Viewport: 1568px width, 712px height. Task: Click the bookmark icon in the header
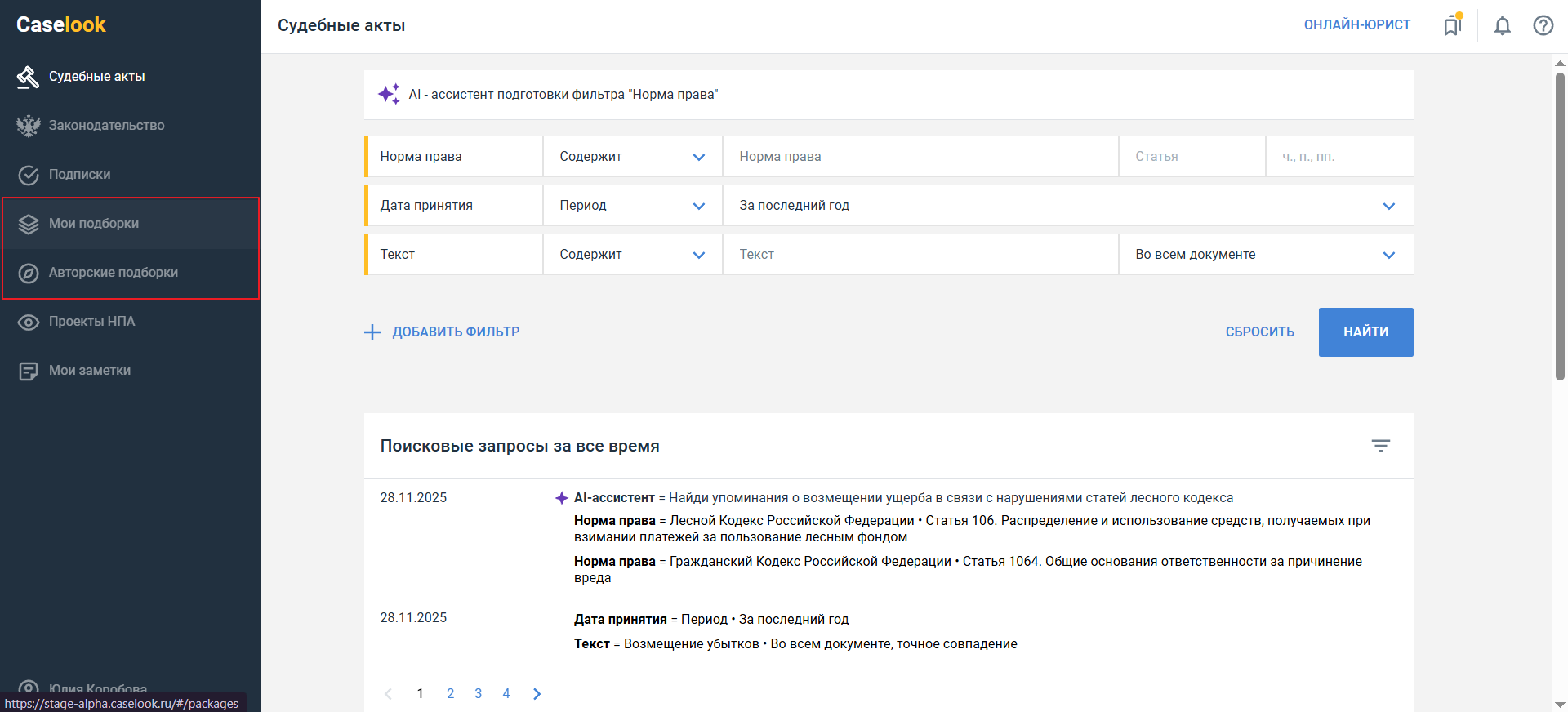[1452, 25]
